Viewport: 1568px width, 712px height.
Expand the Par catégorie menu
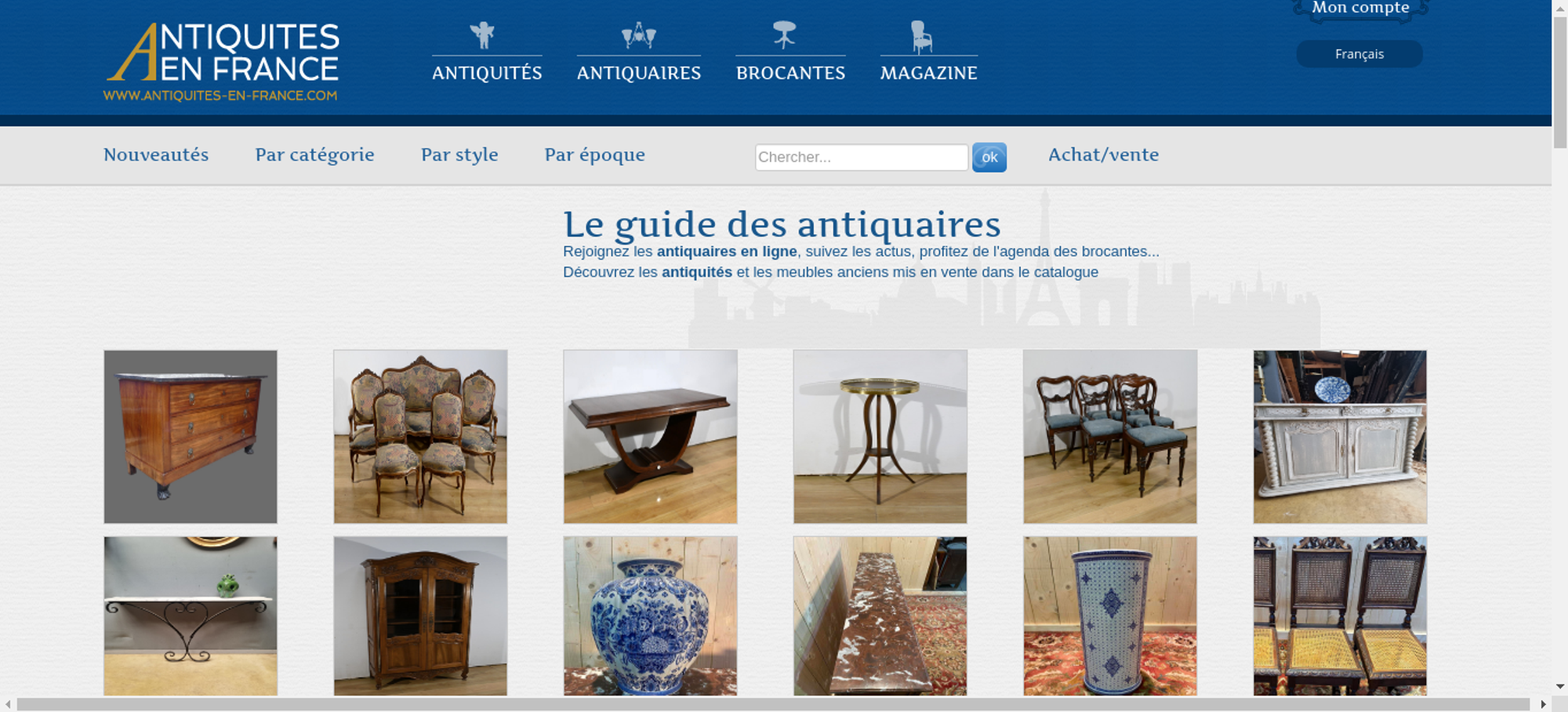pos(314,154)
